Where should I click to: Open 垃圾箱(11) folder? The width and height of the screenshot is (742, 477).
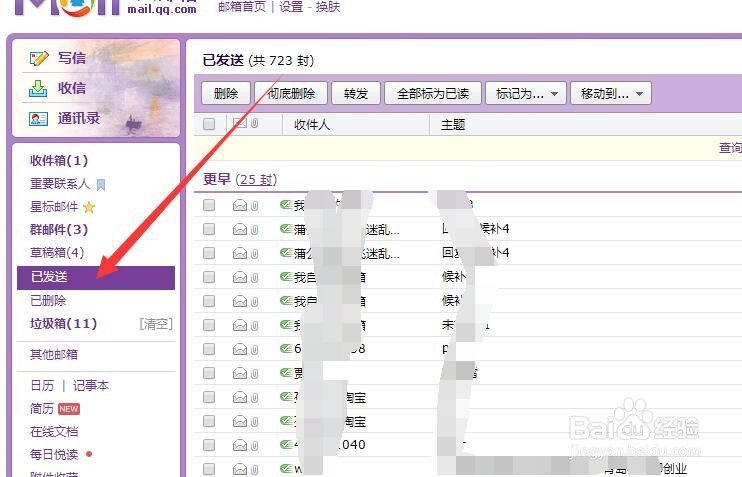[63, 324]
